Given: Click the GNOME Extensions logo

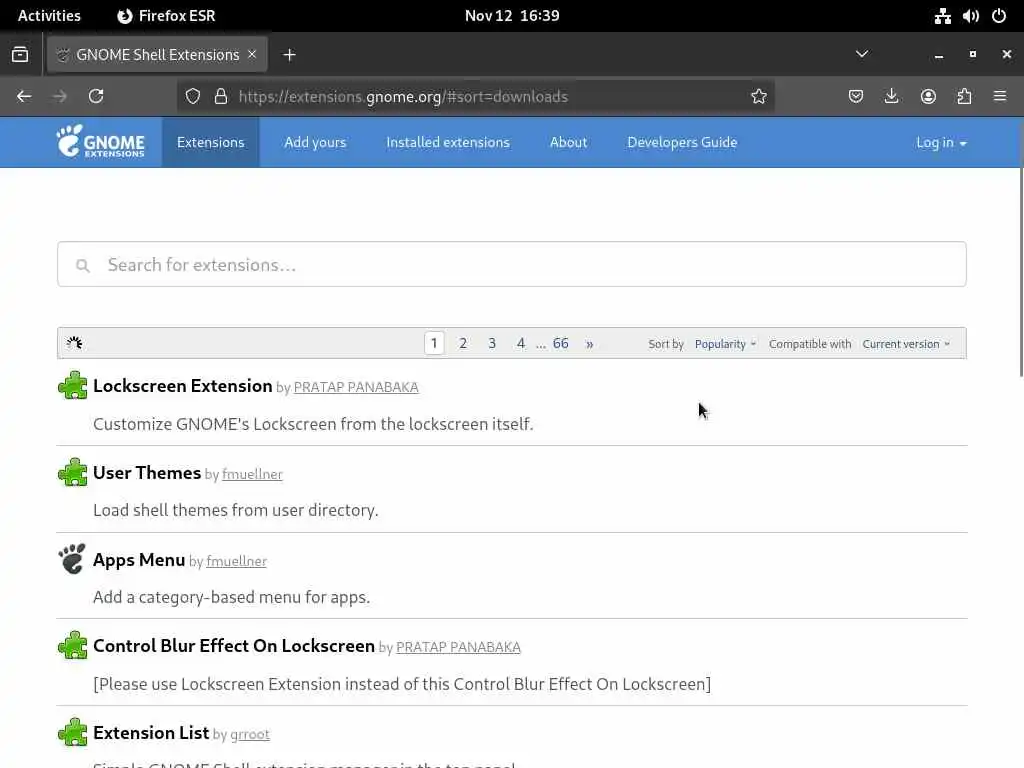Looking at the screenshot, I should click(x=100, y=142).
